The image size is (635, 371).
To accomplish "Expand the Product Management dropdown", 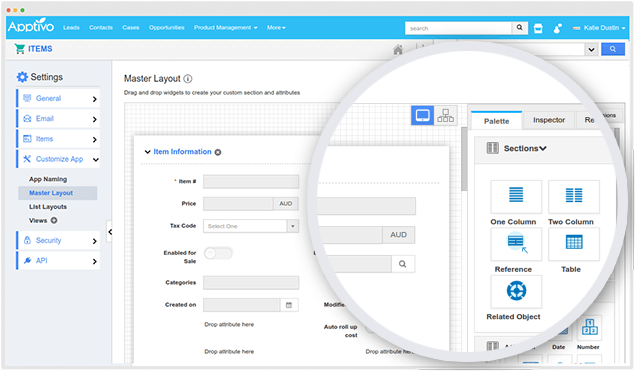I will click(x=226, y=28).
